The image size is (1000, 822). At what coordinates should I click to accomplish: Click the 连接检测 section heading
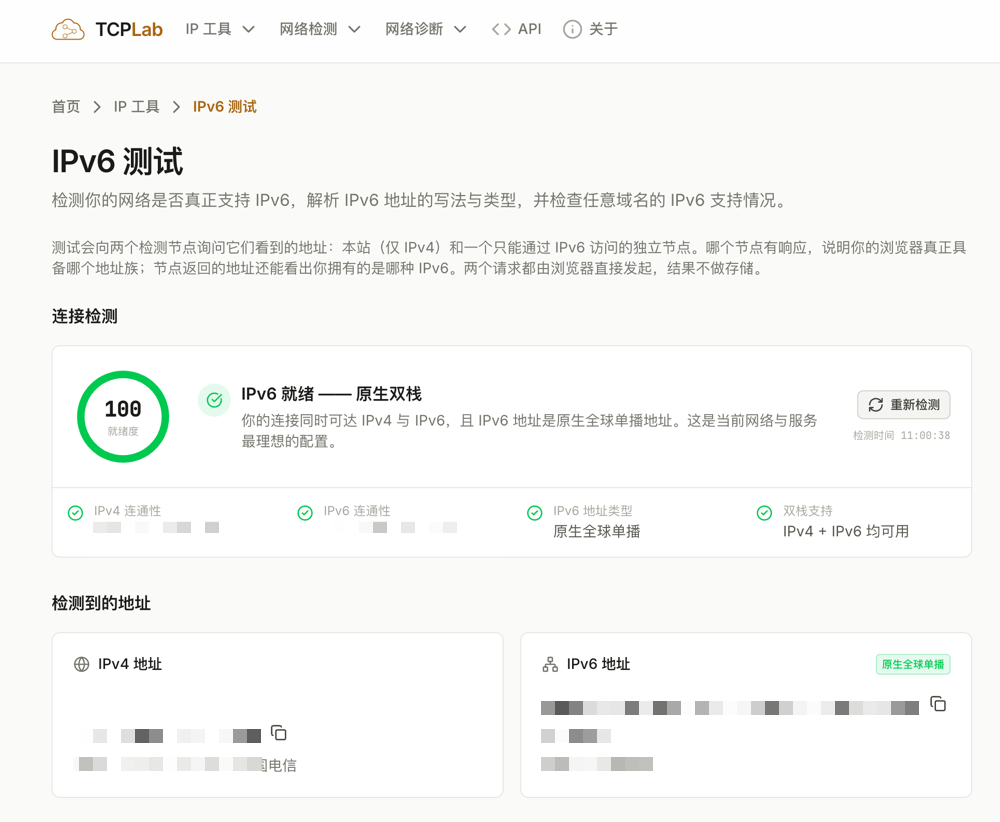point(85,316)
